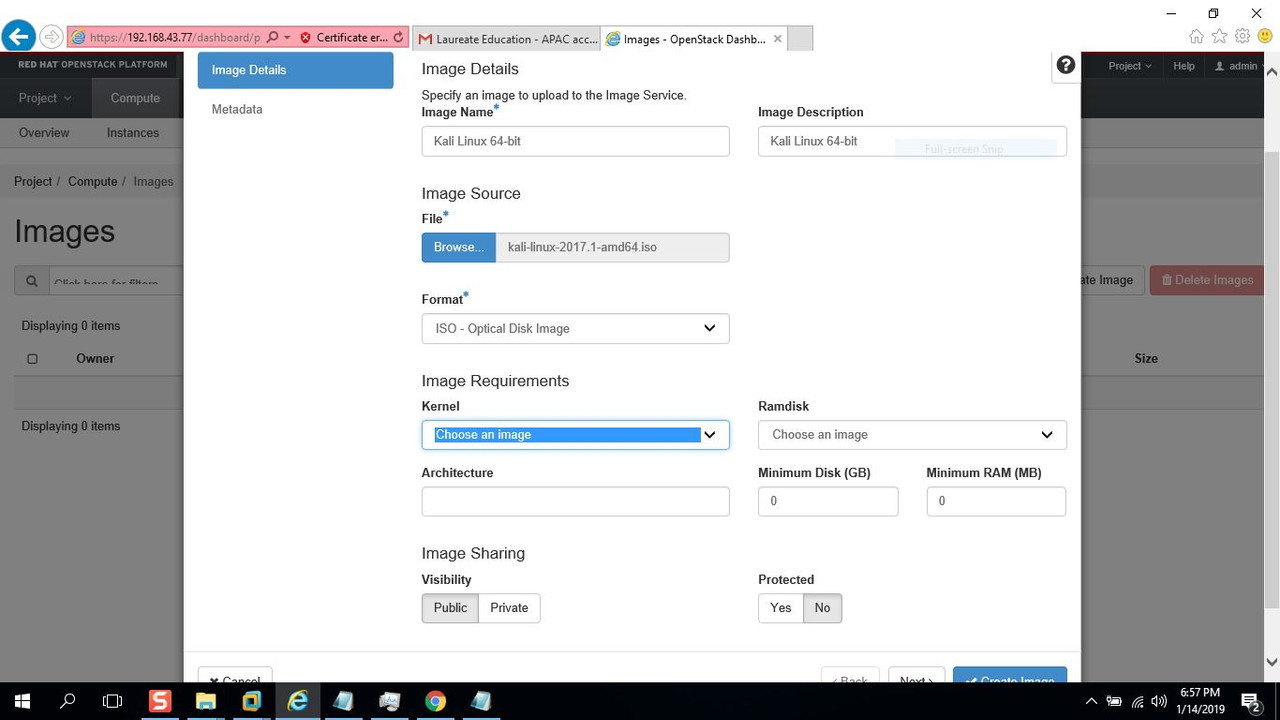
Task: Open the Favorites star icon
Action: pos(1219,36)
